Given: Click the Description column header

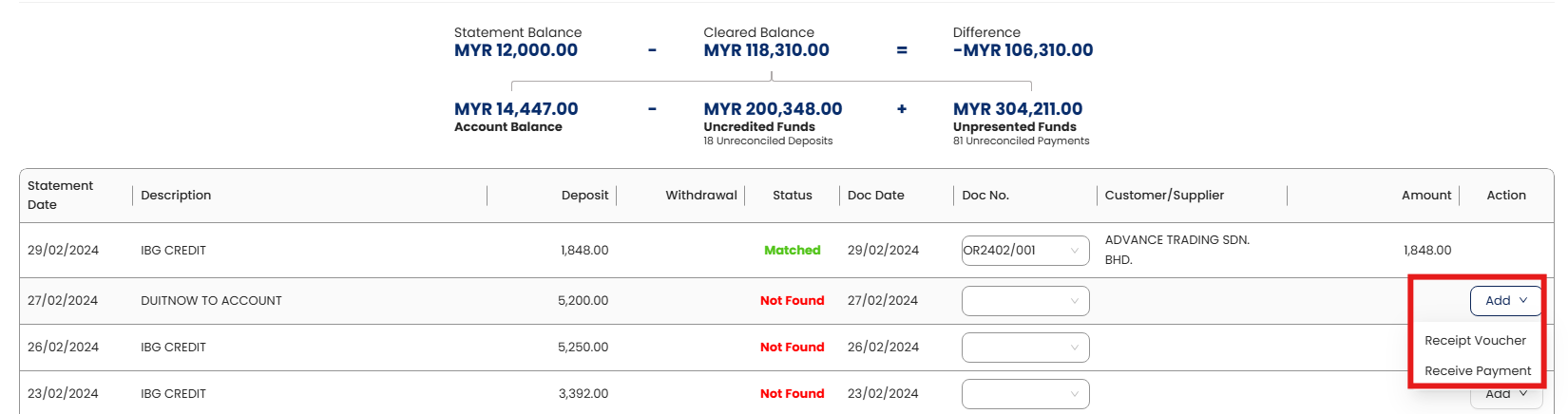Looking at the screenshot, I should (x=176, y=195).
